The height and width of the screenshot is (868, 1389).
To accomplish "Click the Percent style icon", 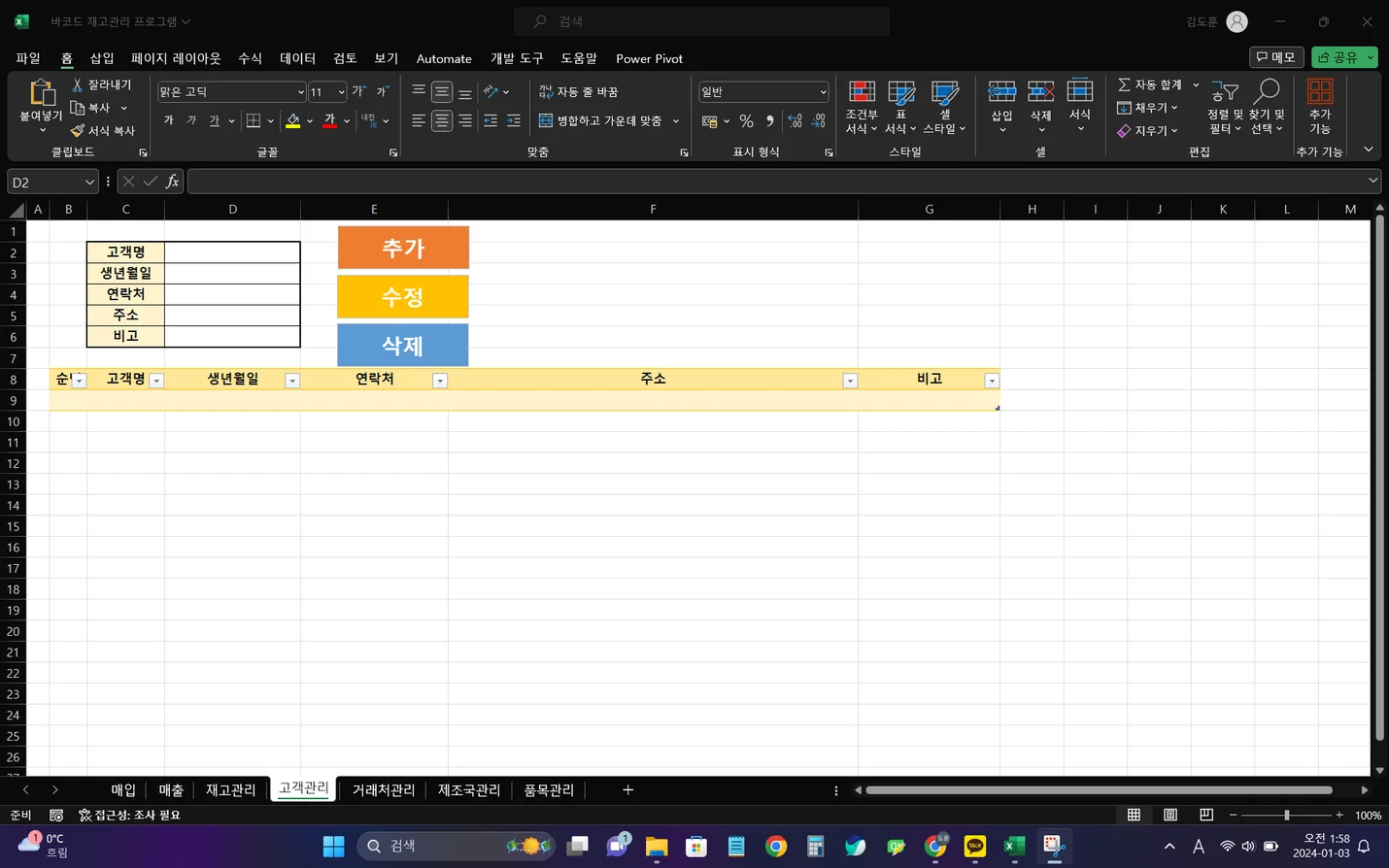I will 746,121.
